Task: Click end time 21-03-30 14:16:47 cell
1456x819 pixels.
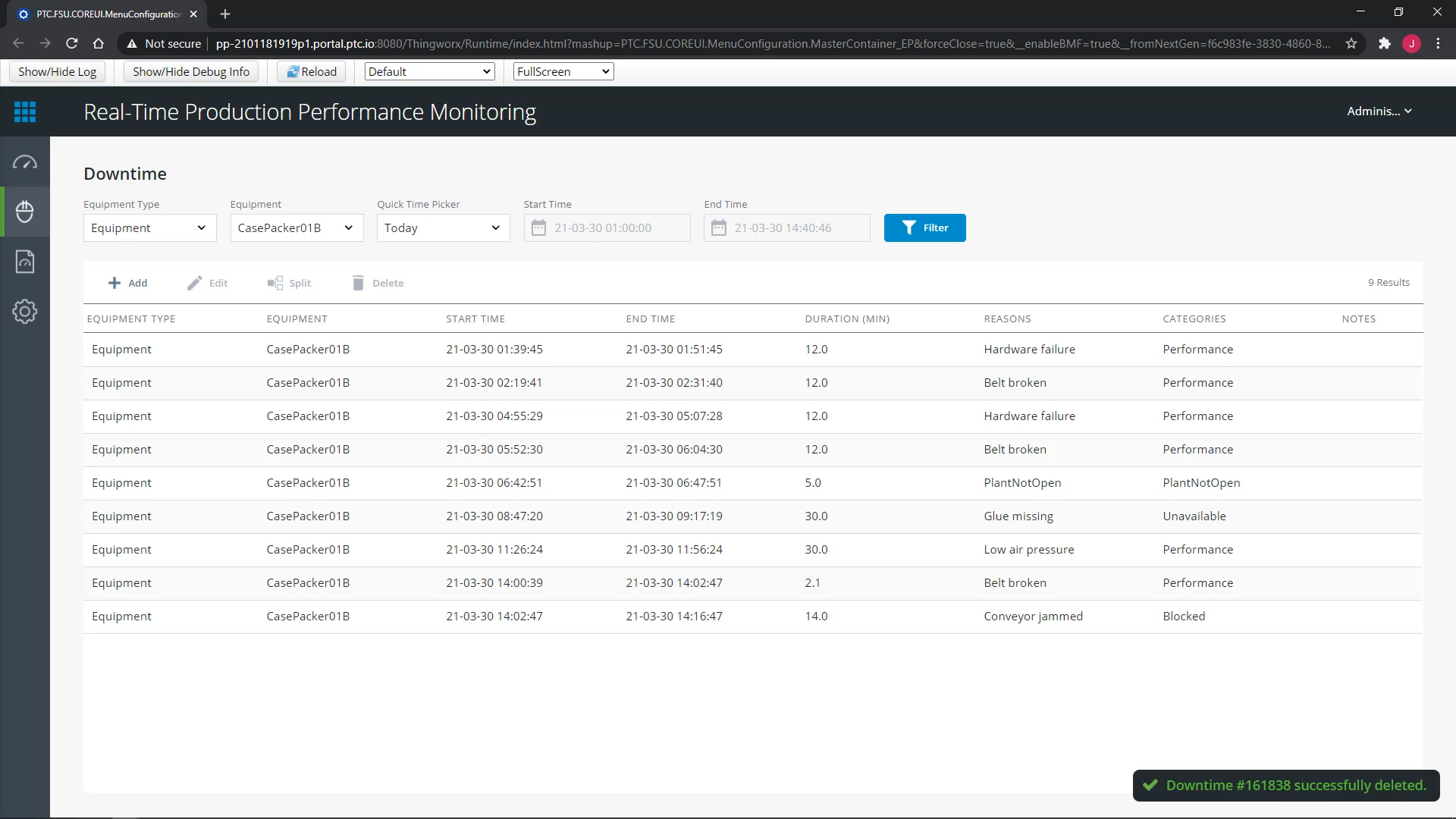Action: (674, 617)
